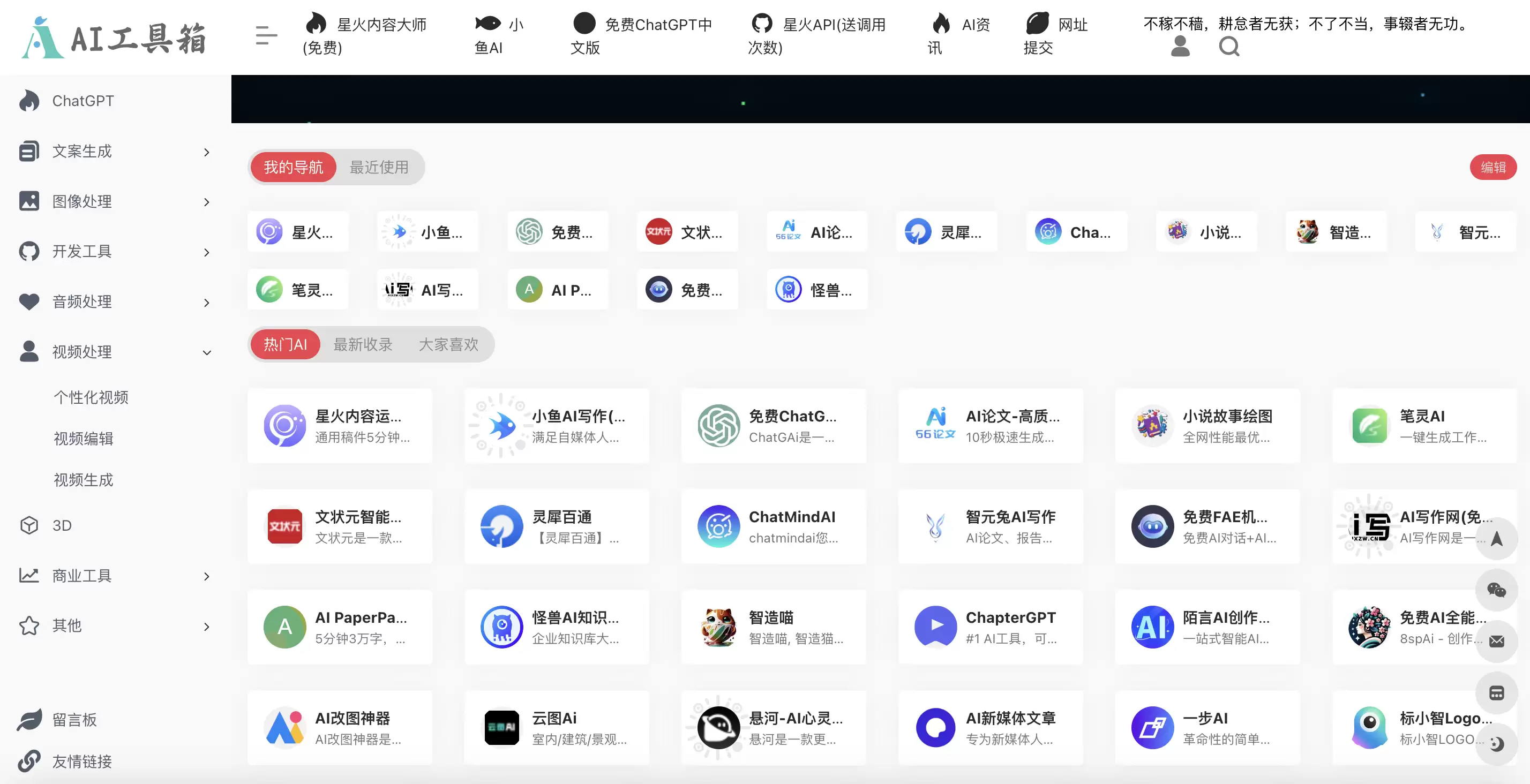
Task: Open the 一步AI tool card
Action: (1207, 728)
